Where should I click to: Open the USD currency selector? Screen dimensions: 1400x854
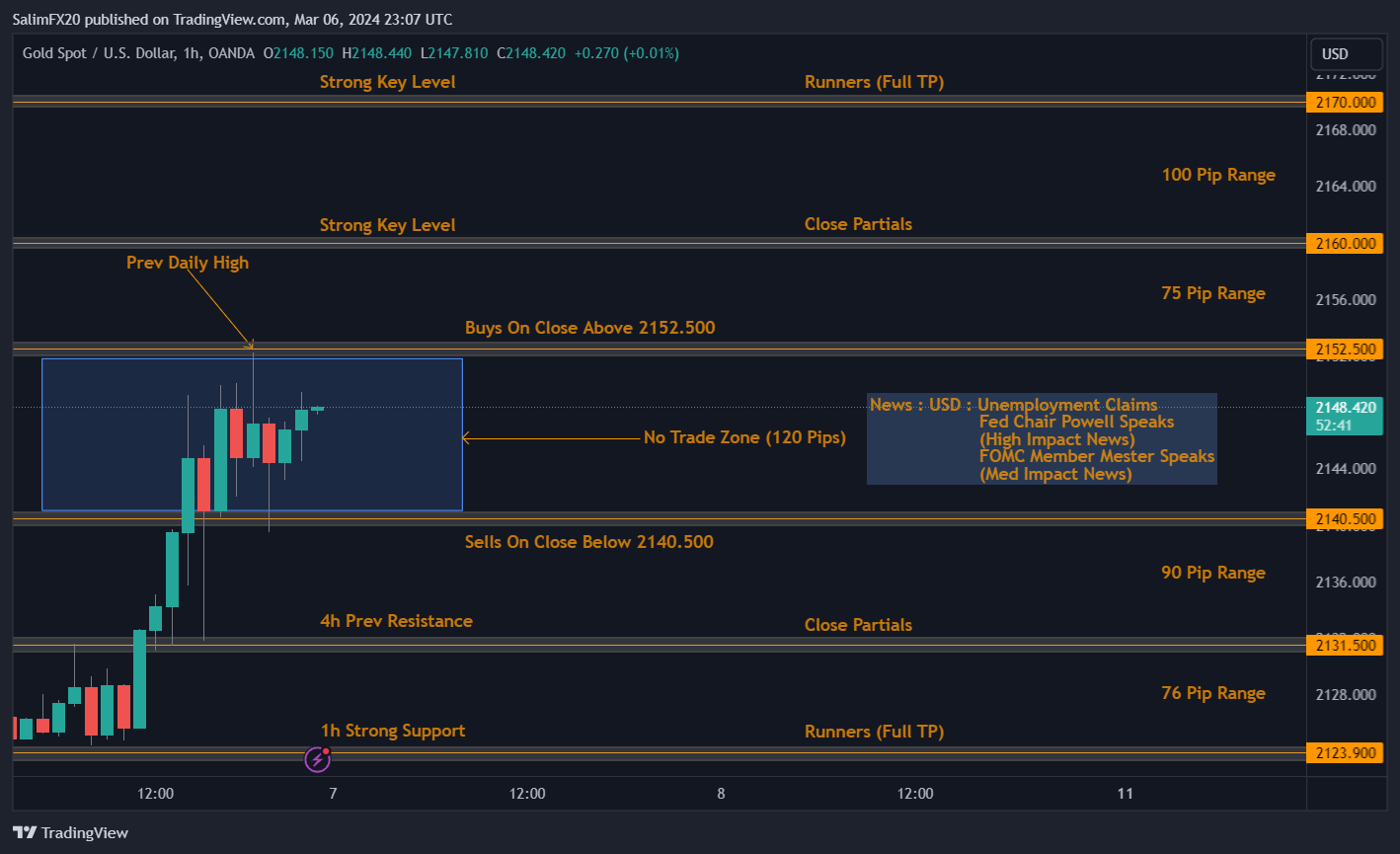point(1335,54)
